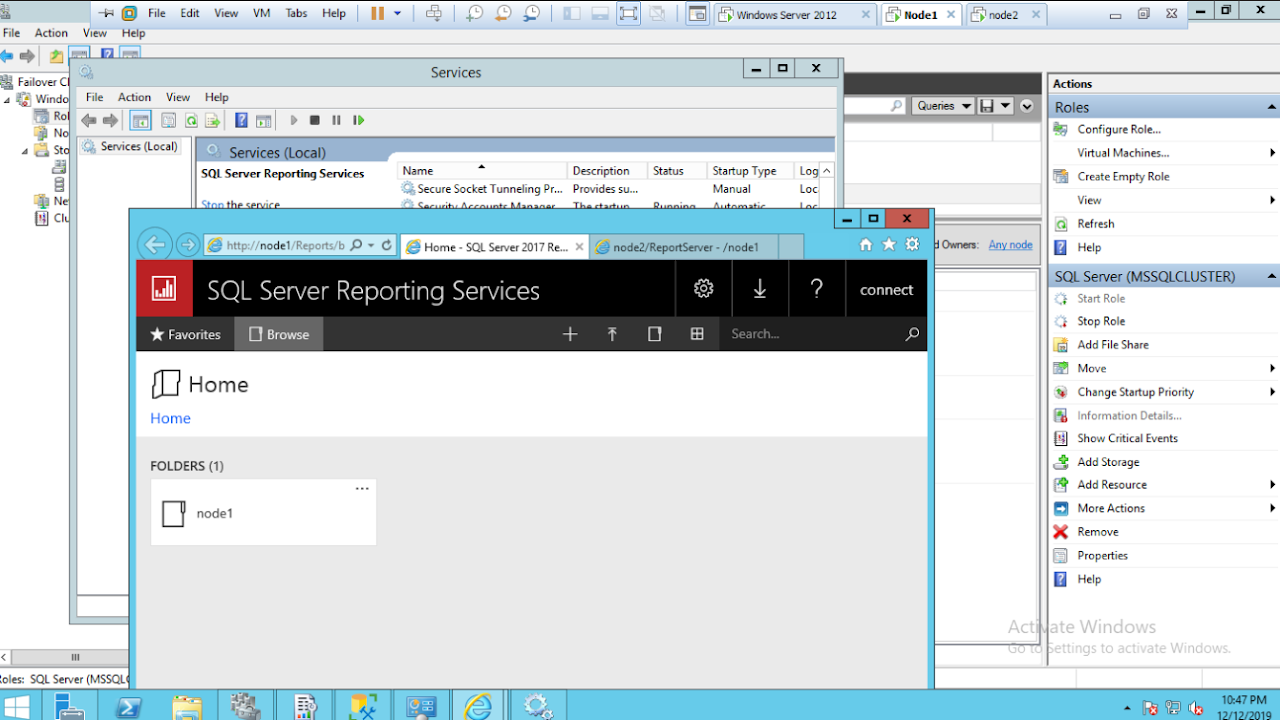Expand More Actions submenu
Viewport: 1280px width, 720px height.
[1272, 508]
